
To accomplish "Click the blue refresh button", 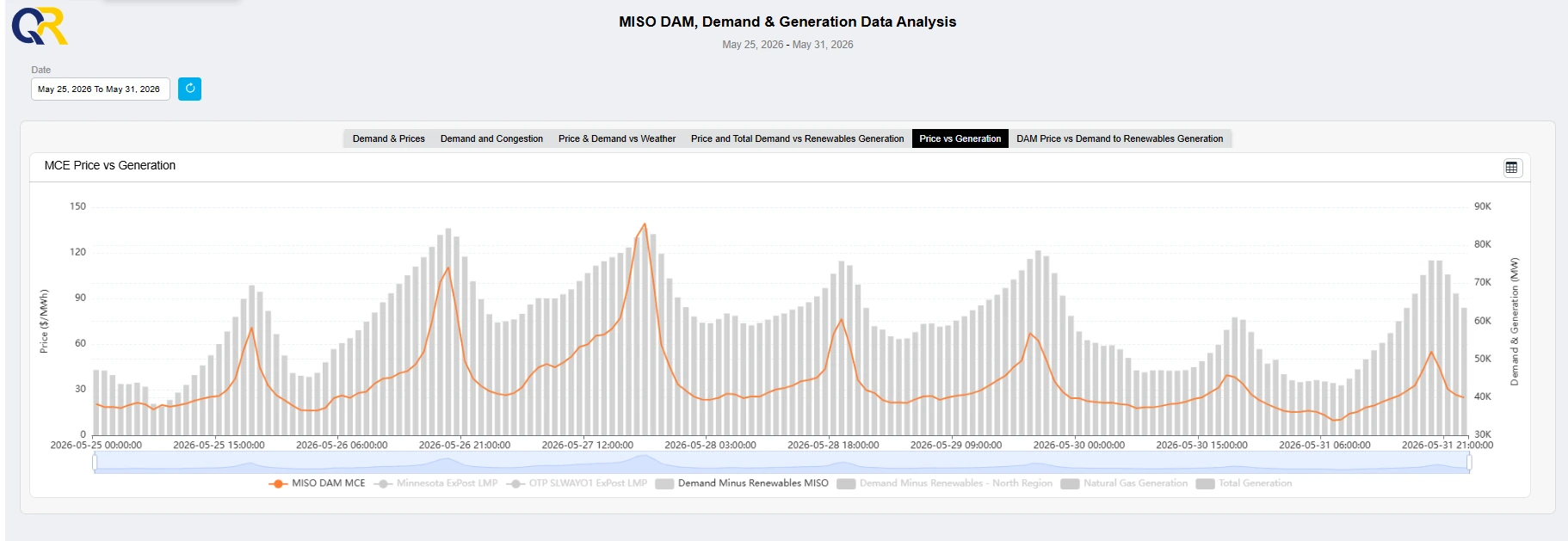I will click(189, 89).
